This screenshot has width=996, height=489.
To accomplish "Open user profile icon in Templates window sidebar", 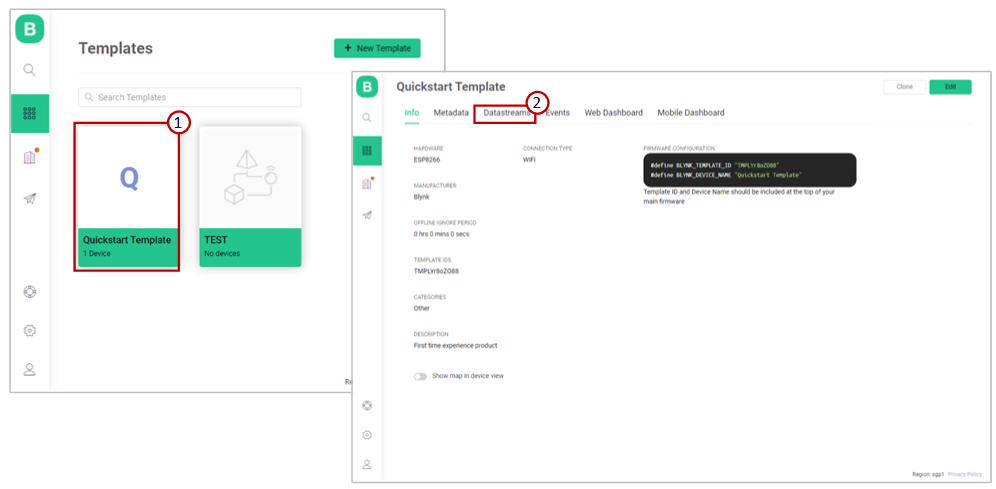I will (x=29, y=370).
